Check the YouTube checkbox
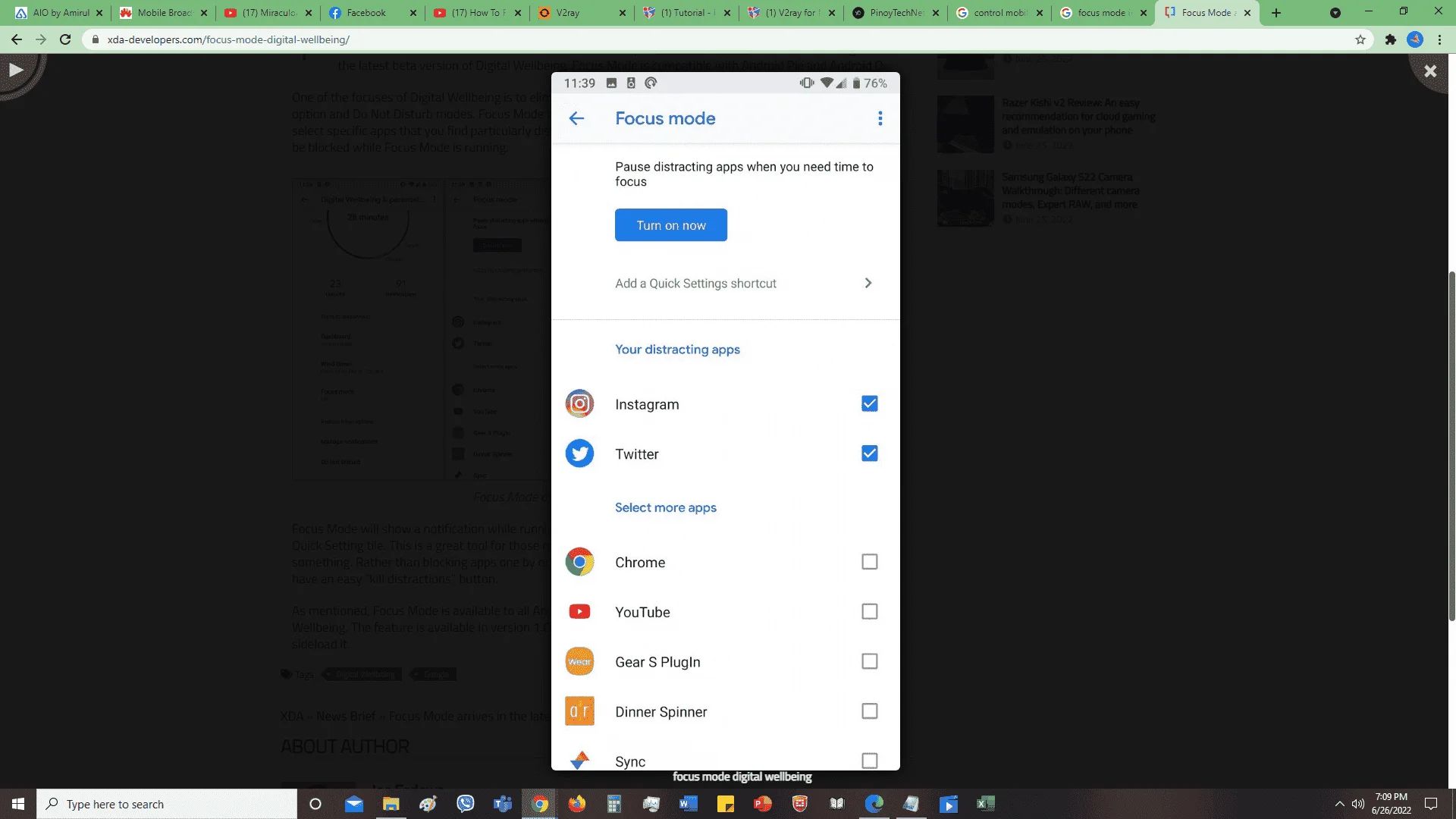The width and height of the screenshot is (1456, 819). (870, 612)
